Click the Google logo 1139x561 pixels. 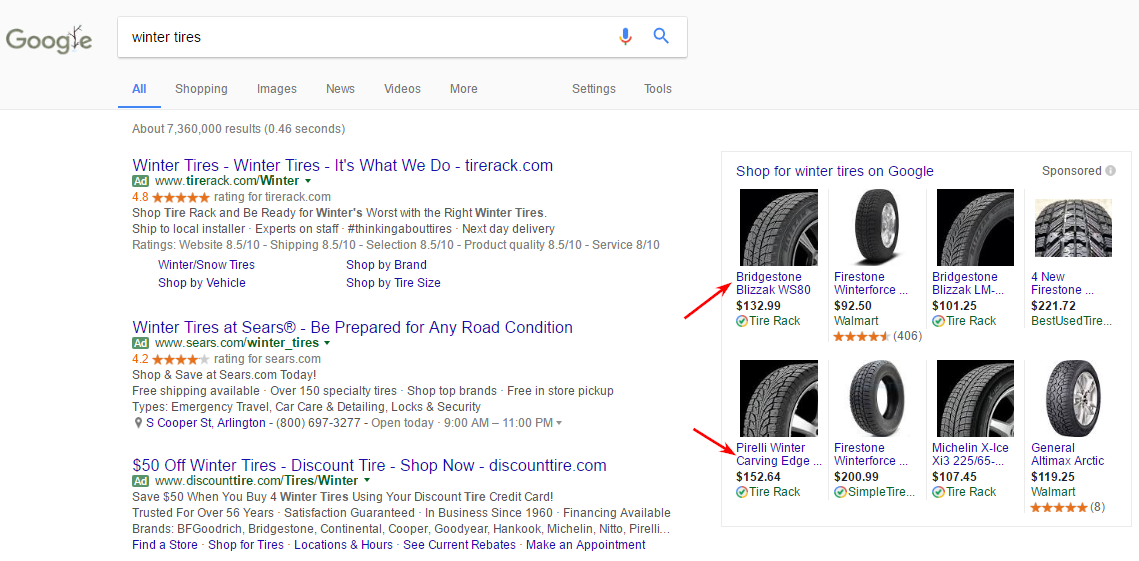point(49,40)
